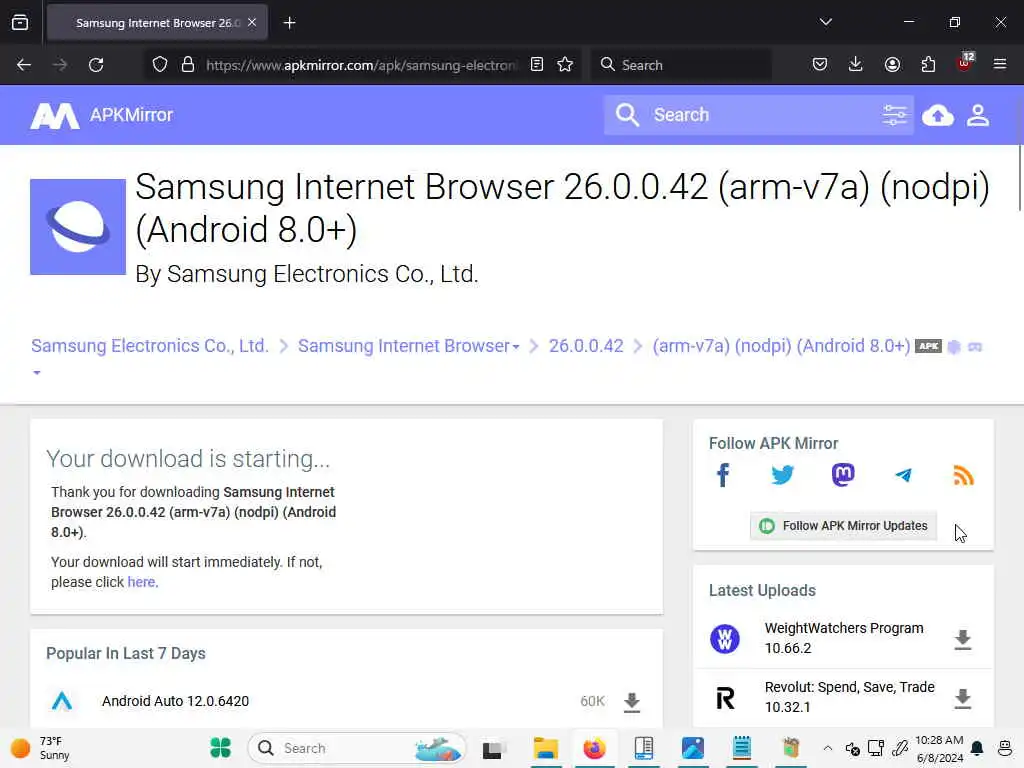Expand Samsung Internet Browser breadcrumb dropdown
This screenshot has width=1024, height=768.
(x=516, y=347)
